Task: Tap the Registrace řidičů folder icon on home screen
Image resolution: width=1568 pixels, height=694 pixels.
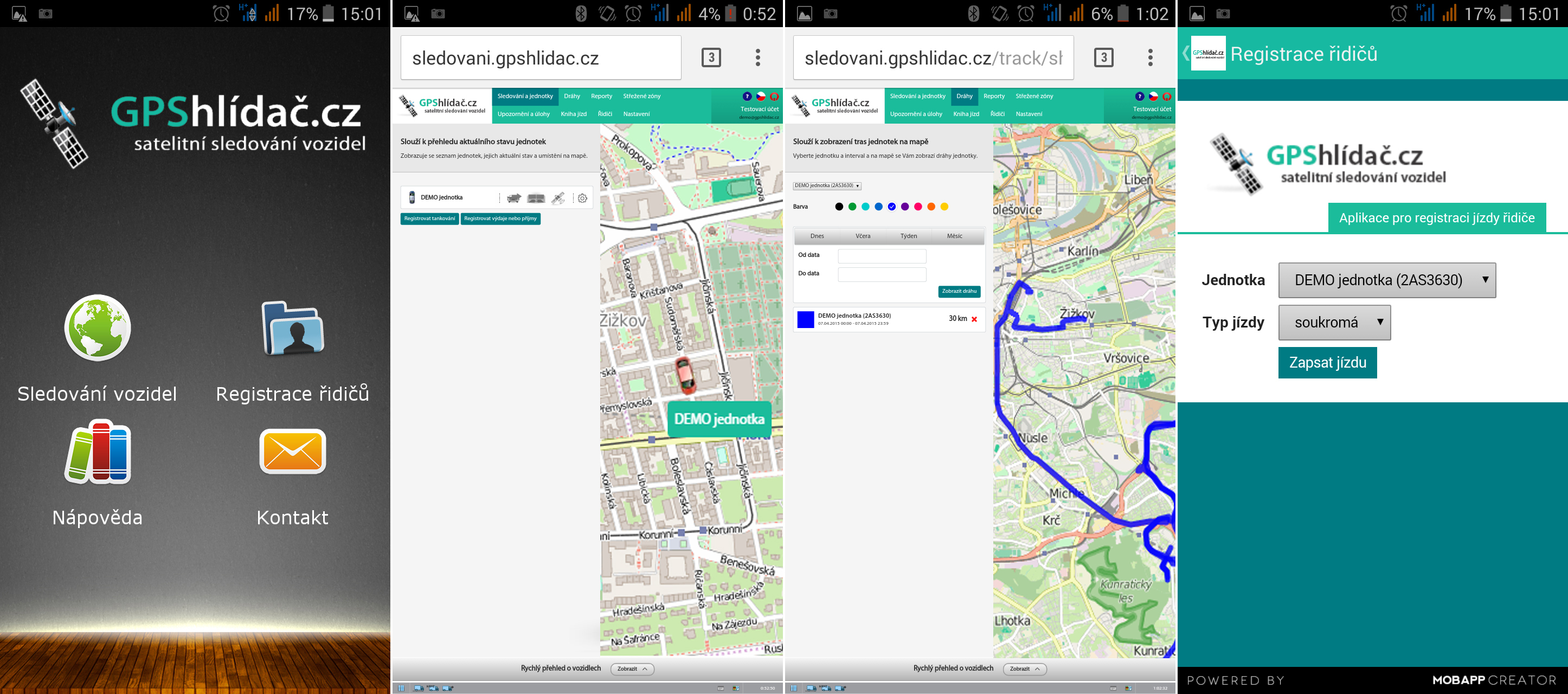Action: click(293, 327)
